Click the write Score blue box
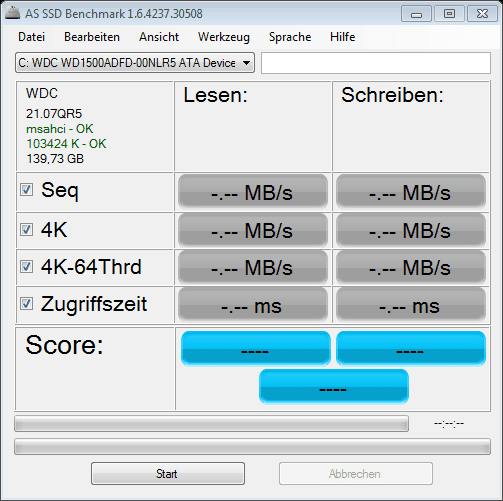The image size is (503, 501). click(411, 348)
